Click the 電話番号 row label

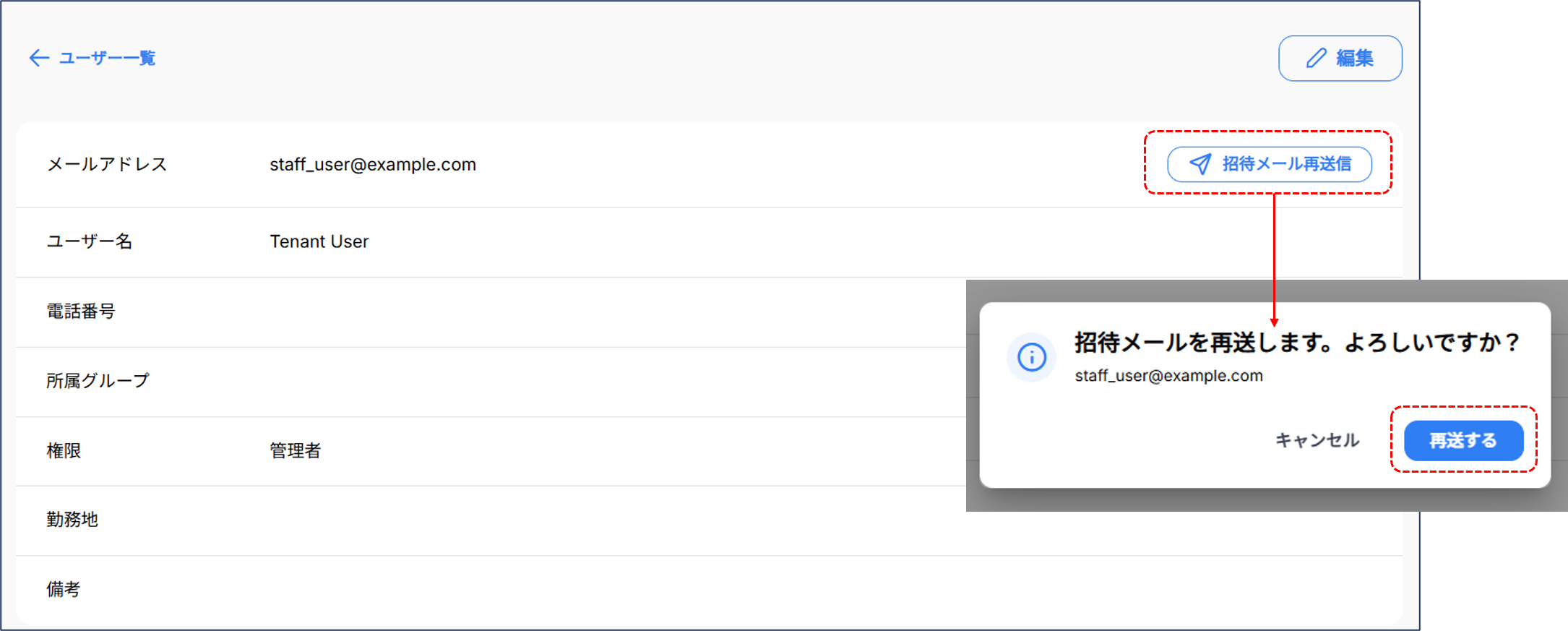point(81,312)
